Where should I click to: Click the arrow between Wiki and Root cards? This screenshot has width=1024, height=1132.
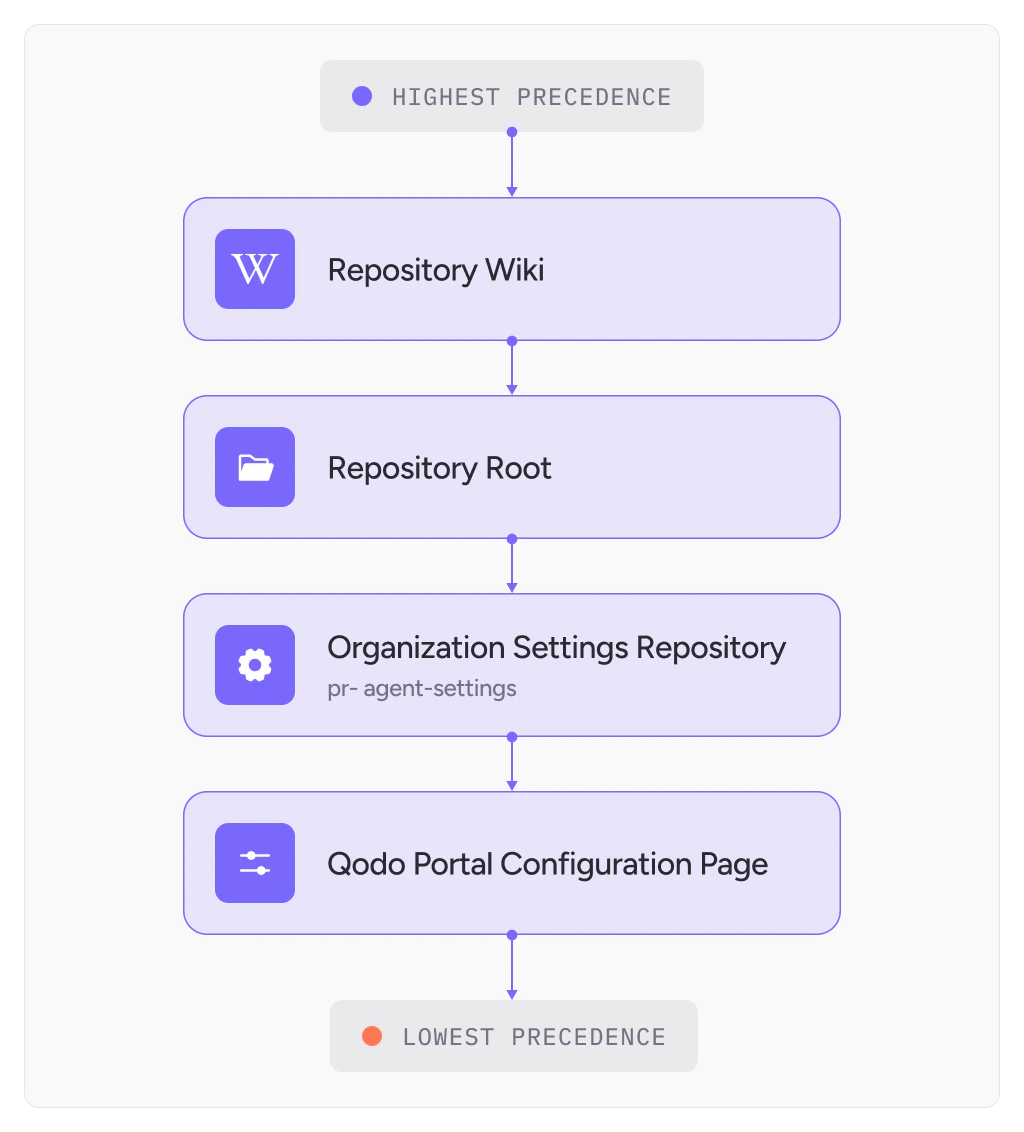tap(512, 370)
